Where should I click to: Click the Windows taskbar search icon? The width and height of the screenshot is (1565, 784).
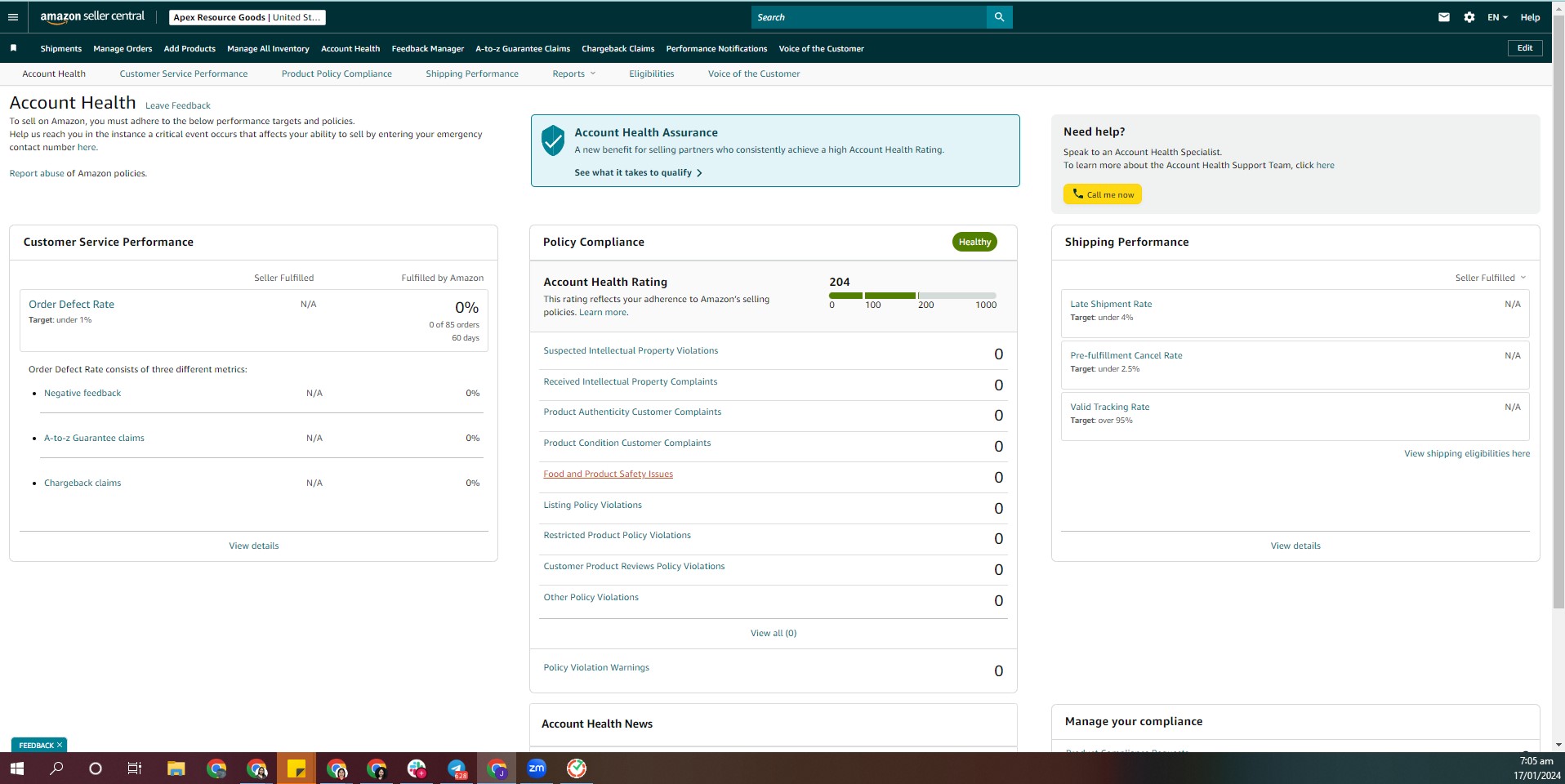click(56, 768)
